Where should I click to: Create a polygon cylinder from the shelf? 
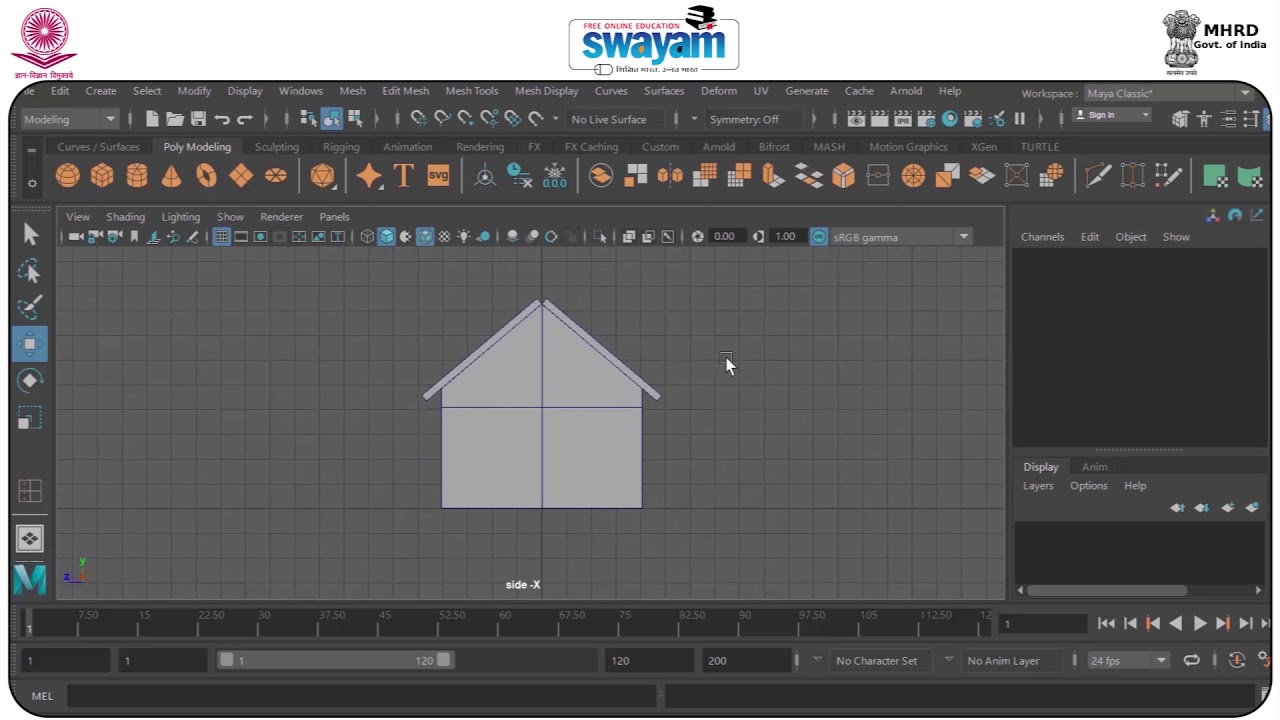[x=137, y=177]
